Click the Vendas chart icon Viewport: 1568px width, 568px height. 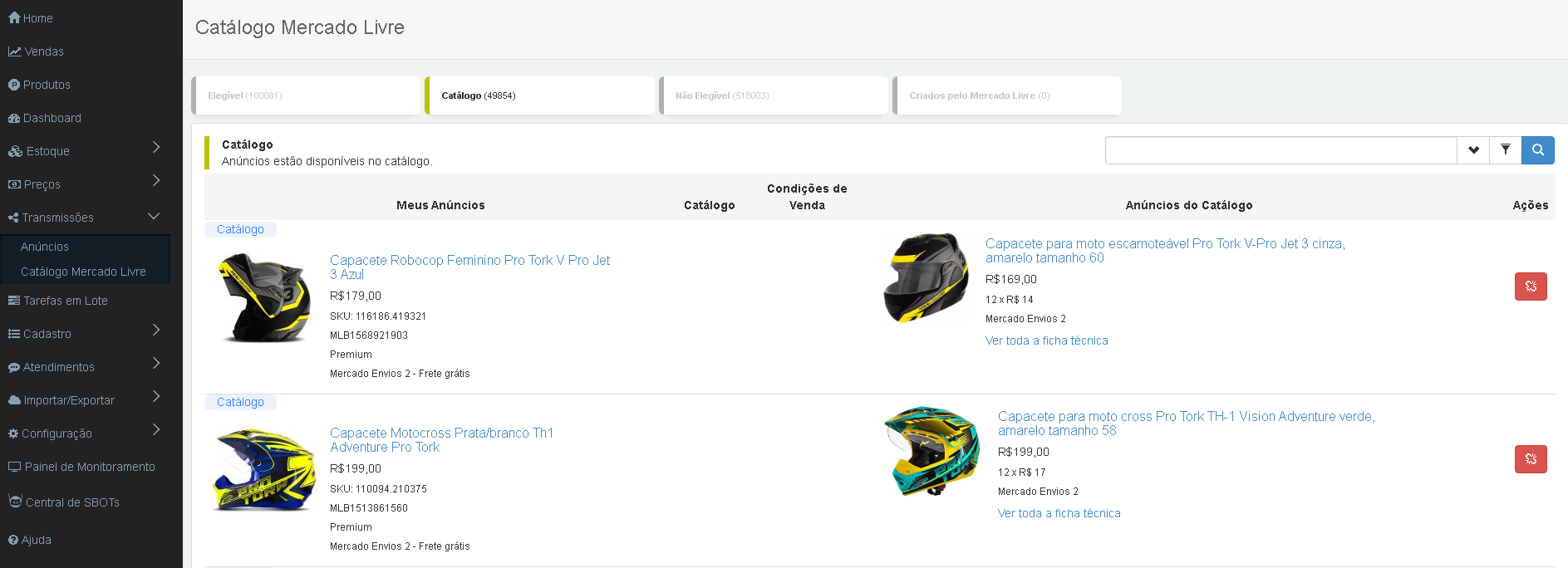click(14, 51)
